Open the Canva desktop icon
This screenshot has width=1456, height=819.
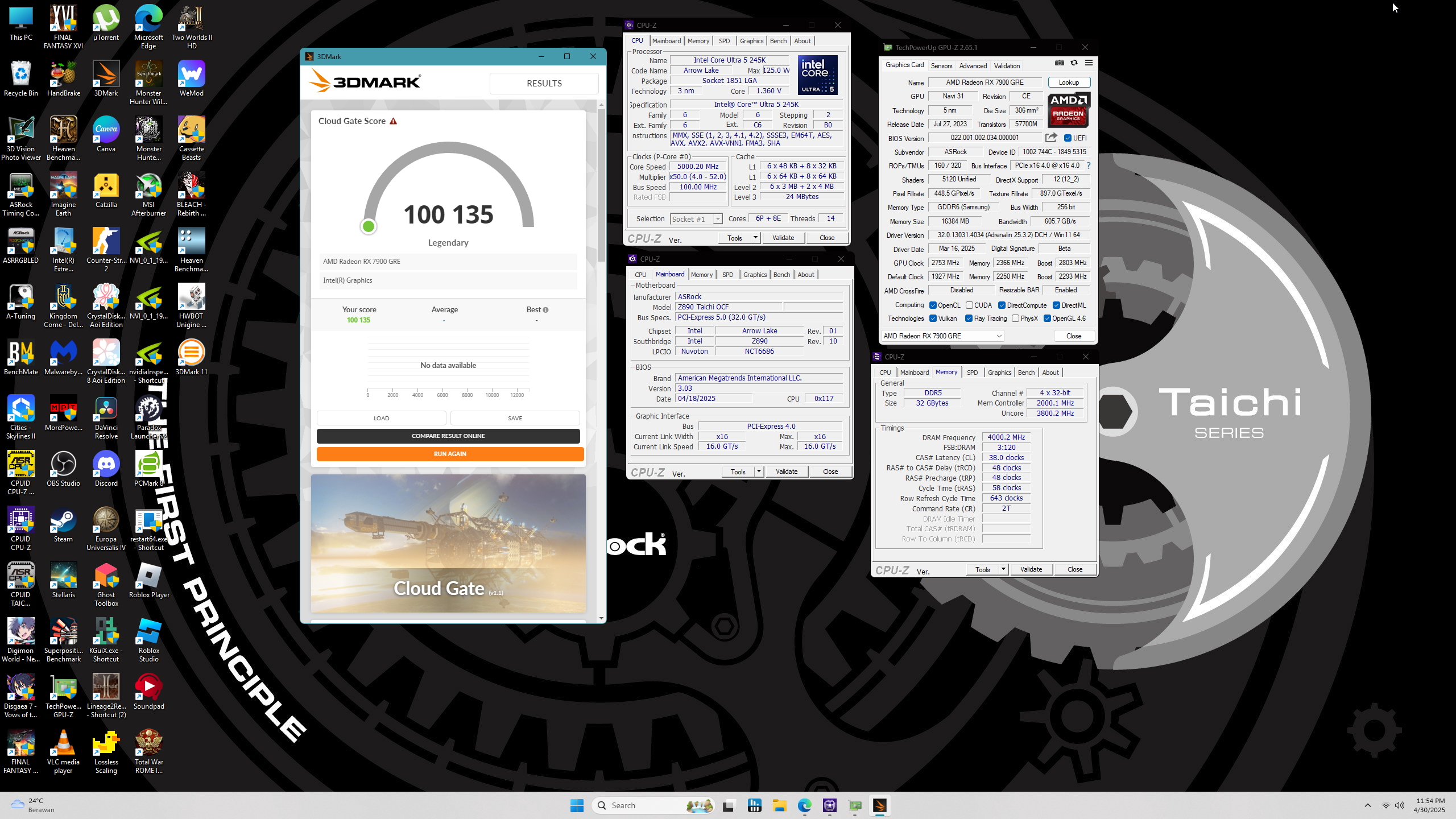click(106, 135)
